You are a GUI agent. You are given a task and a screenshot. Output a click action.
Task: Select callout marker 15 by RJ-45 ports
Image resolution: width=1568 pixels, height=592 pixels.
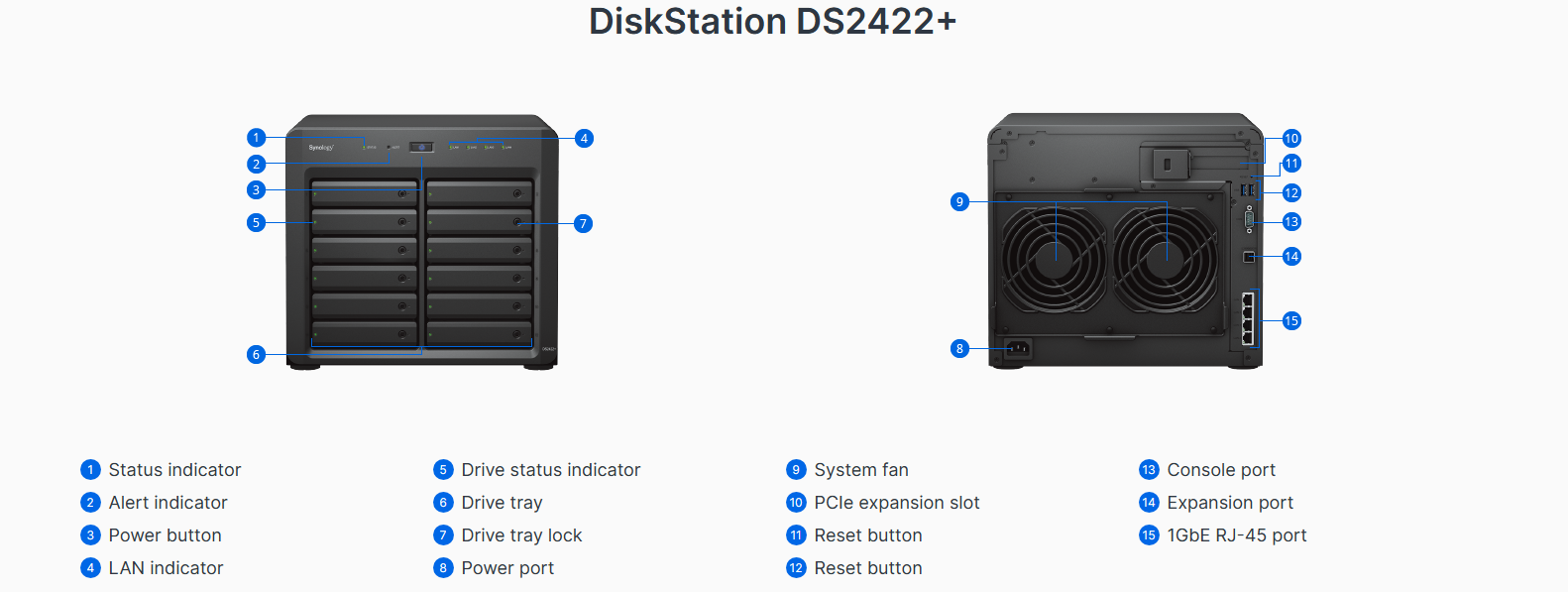(1291, 321)
